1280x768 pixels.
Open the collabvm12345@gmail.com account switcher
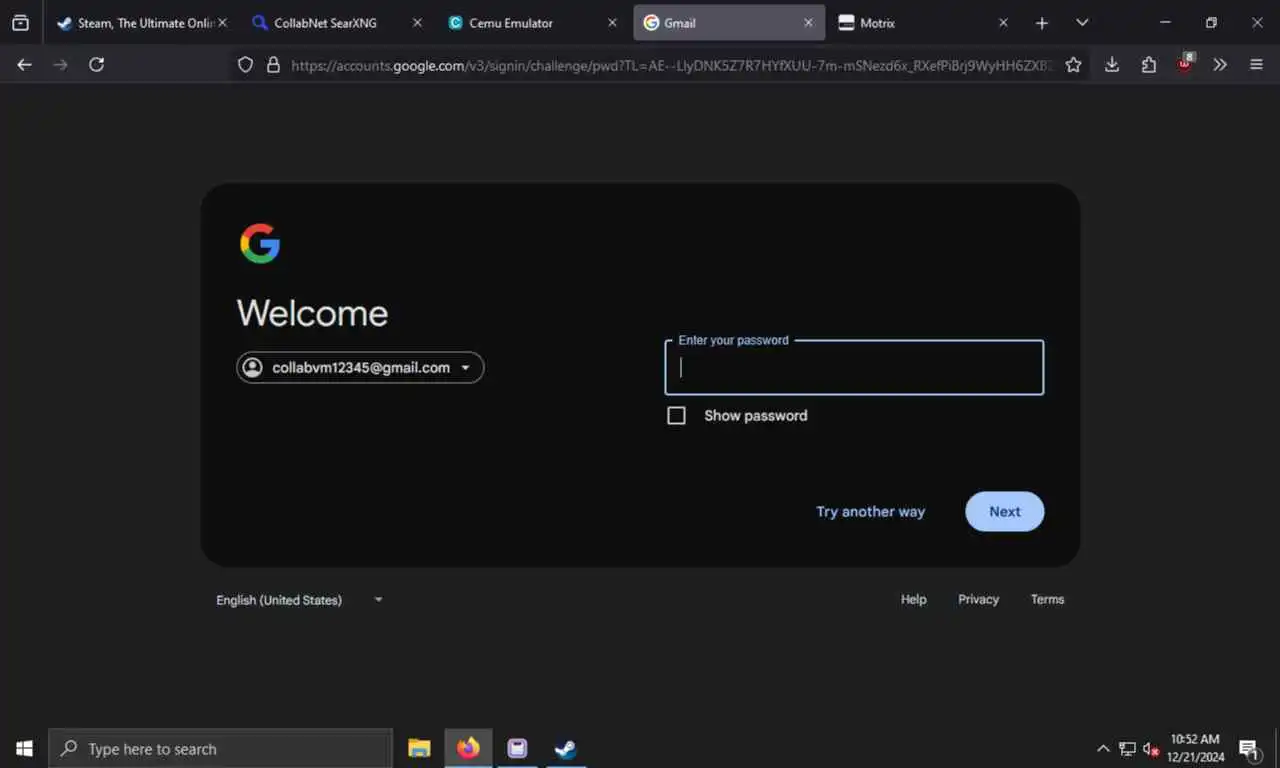360,368
